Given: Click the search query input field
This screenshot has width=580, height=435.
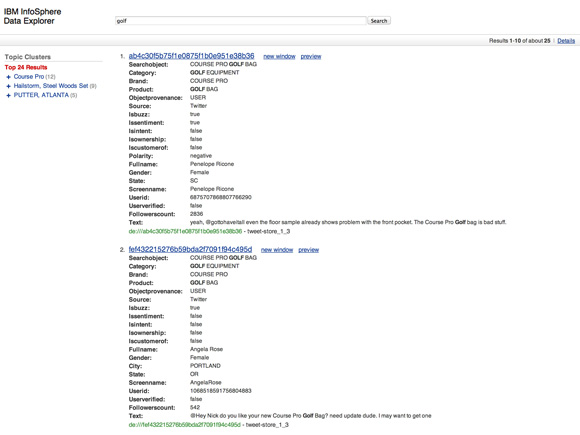Looking at the screenshot, I should coord(240,21).
